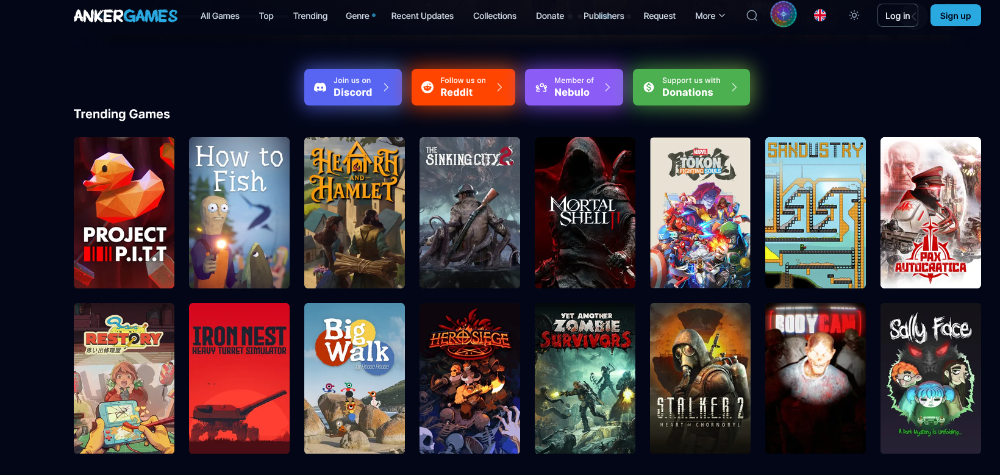Open the UK flag language selector
The image size is (1000, 475).
pyautogui.click(x=820, y=15)
